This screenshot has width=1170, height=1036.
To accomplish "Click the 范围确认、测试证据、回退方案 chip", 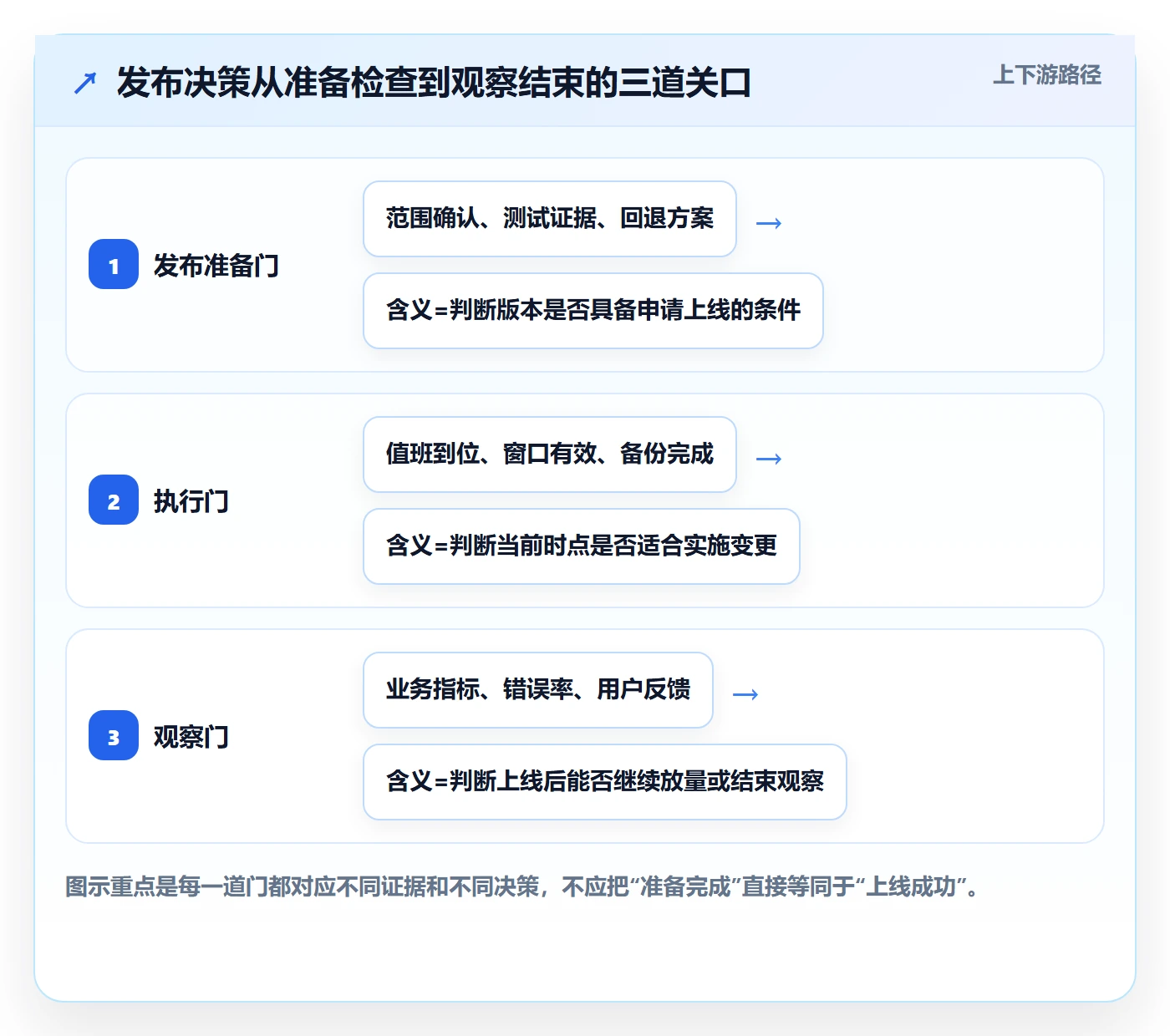I will 550,219.
